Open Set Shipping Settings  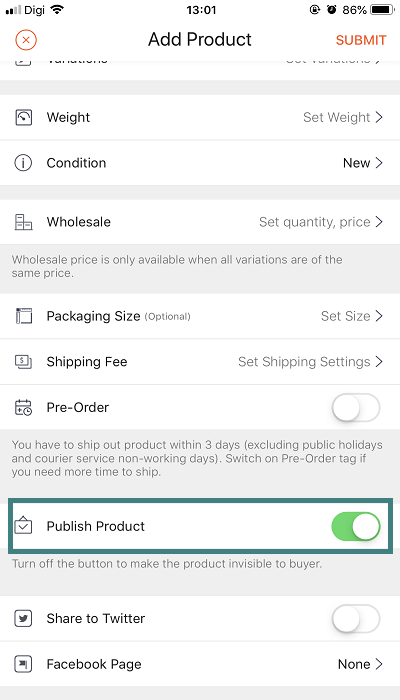tap(311, 362)
